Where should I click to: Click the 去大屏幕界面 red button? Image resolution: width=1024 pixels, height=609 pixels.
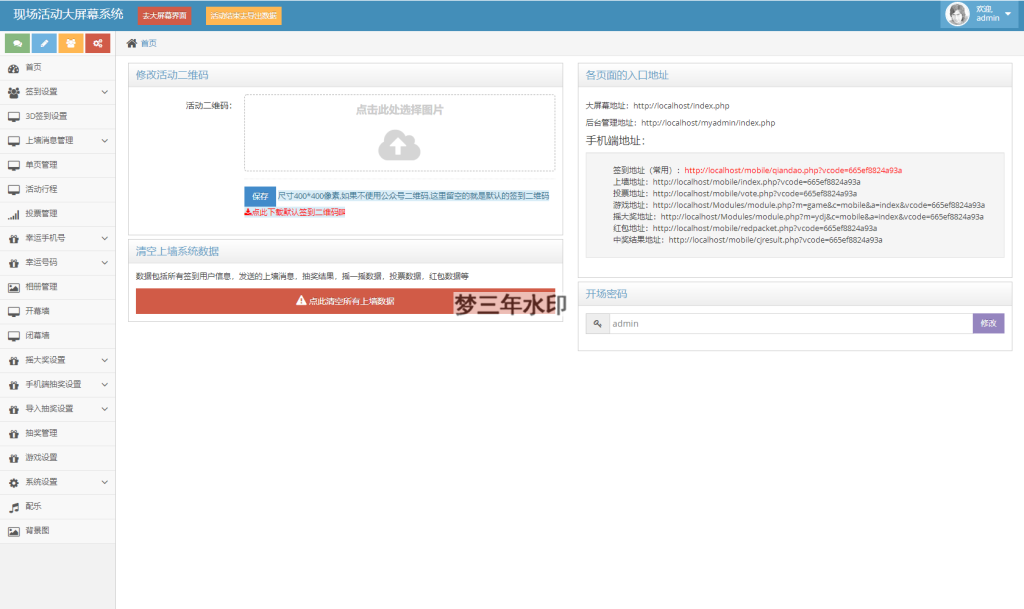[165, 16]
